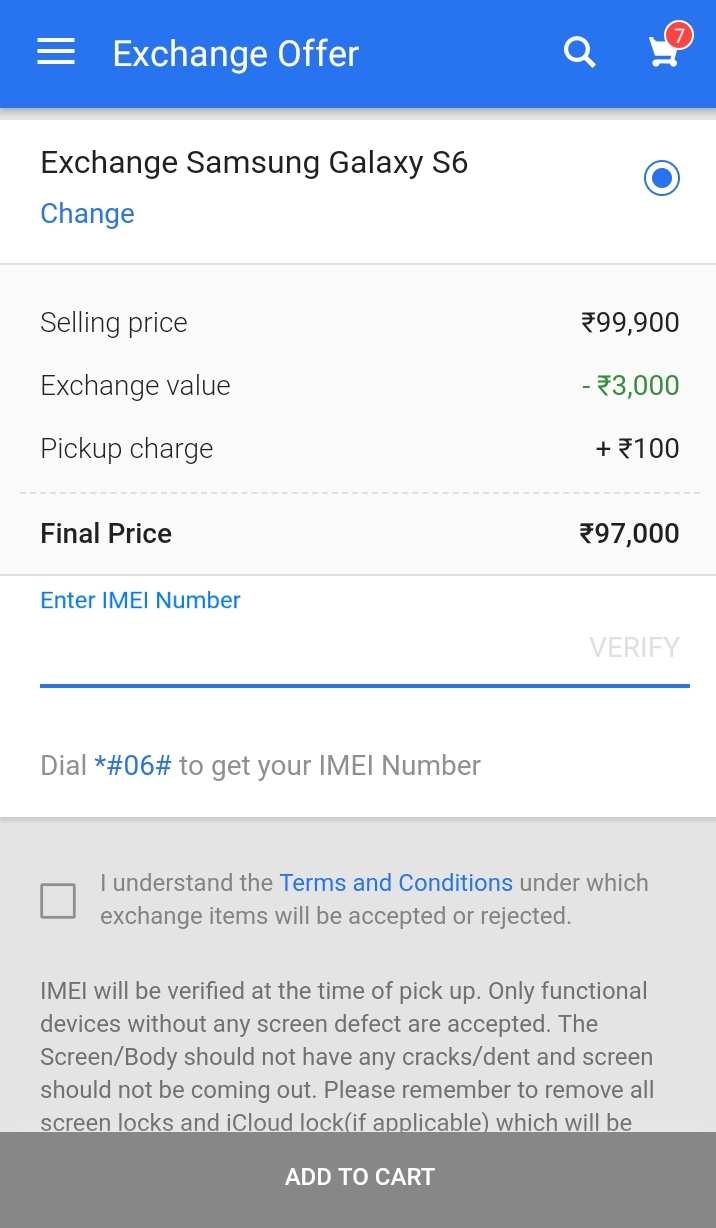Click the Selling price label
Viewport: 716px width, 1228px height.
114,323
